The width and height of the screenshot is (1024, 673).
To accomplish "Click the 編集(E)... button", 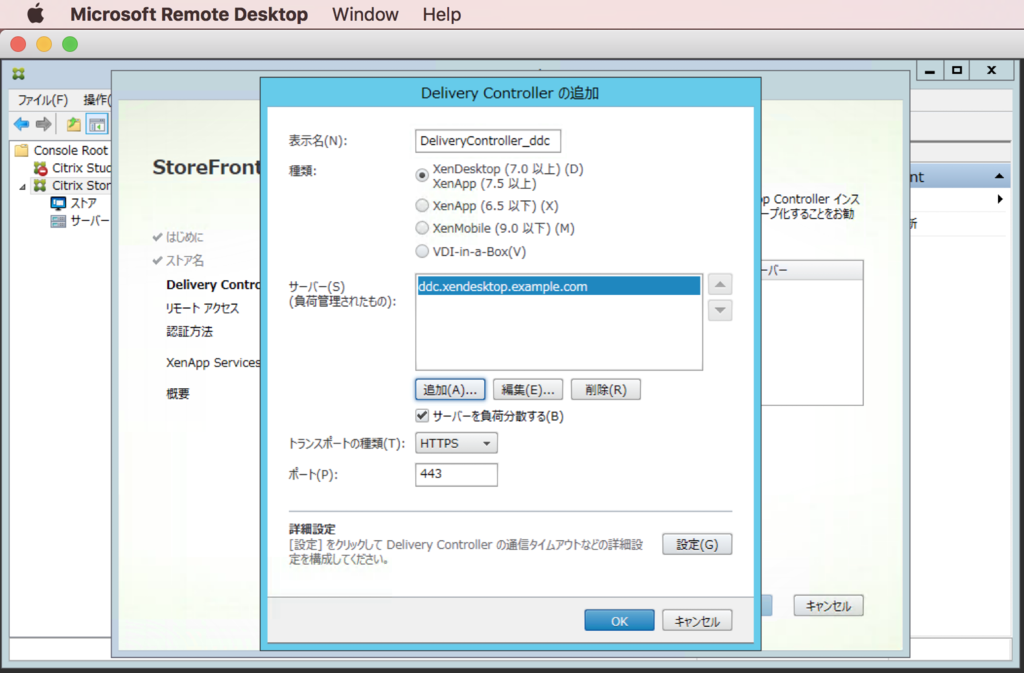I will click(528, 390).
